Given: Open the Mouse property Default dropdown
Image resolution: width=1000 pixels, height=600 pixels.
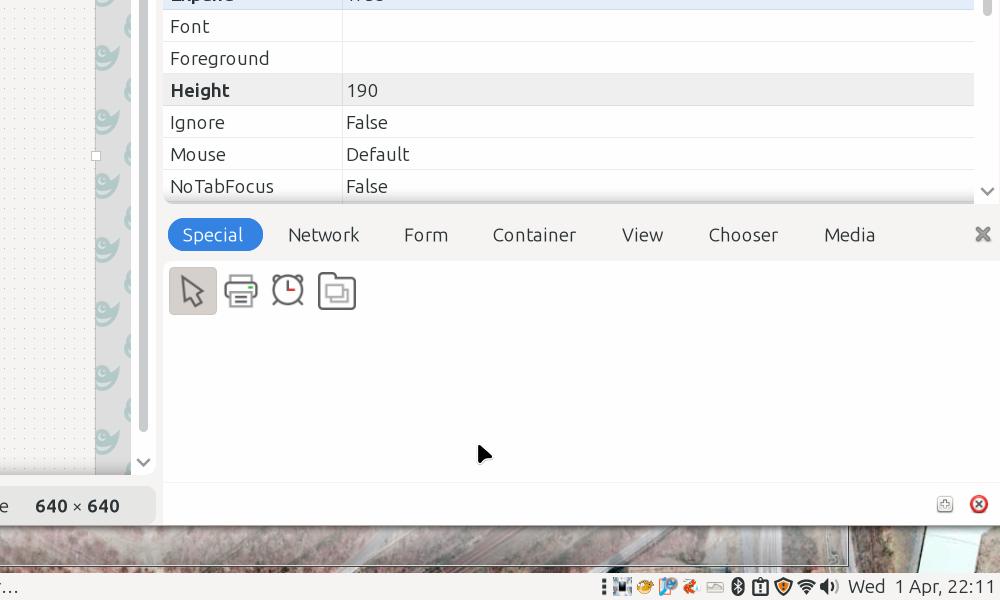Looking at the screenshot, I should tap(378, 154).
